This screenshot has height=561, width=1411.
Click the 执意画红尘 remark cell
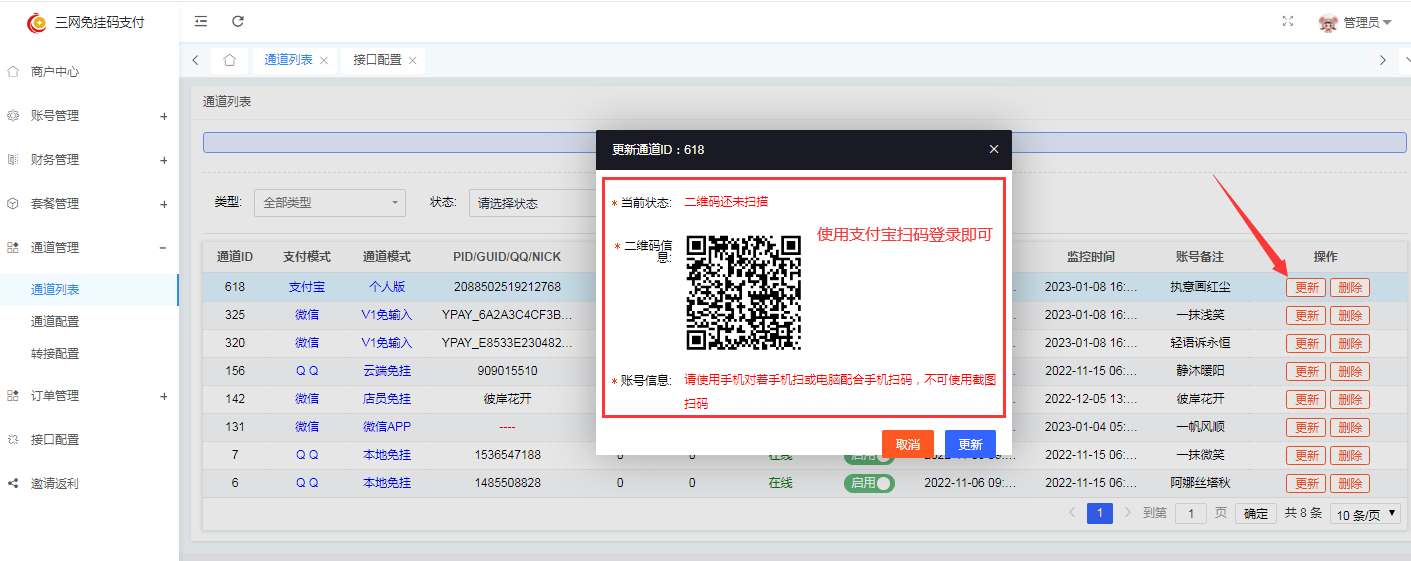click(1200, 287)
